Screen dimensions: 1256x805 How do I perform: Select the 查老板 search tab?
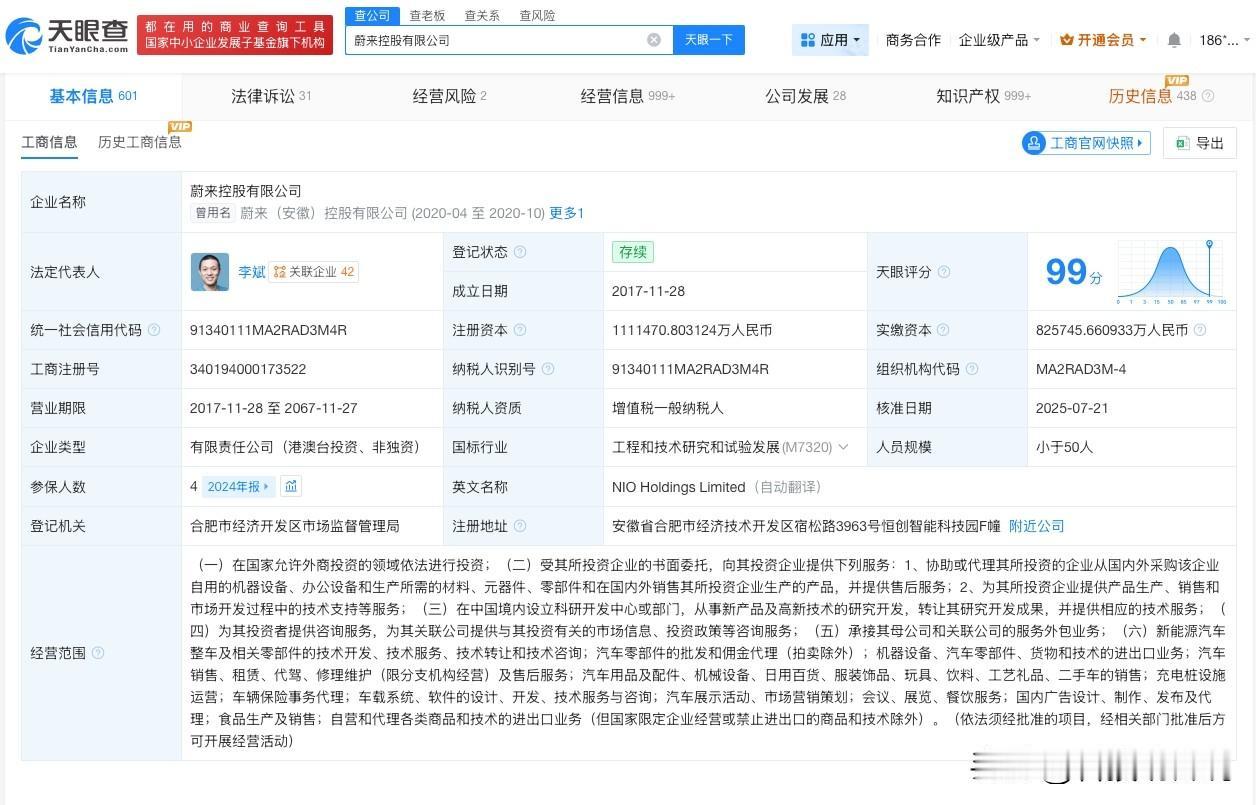click(x=427, y=15)
